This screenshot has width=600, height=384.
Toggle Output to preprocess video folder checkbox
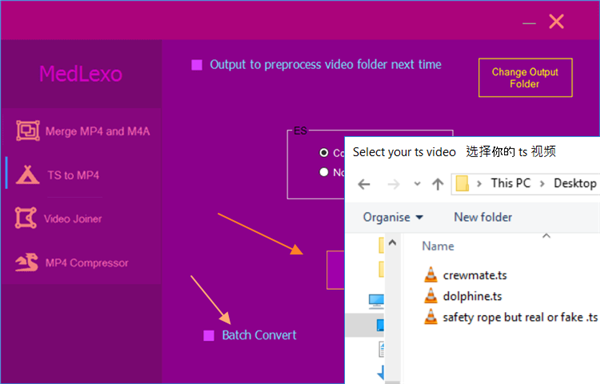tap(197, 65)
